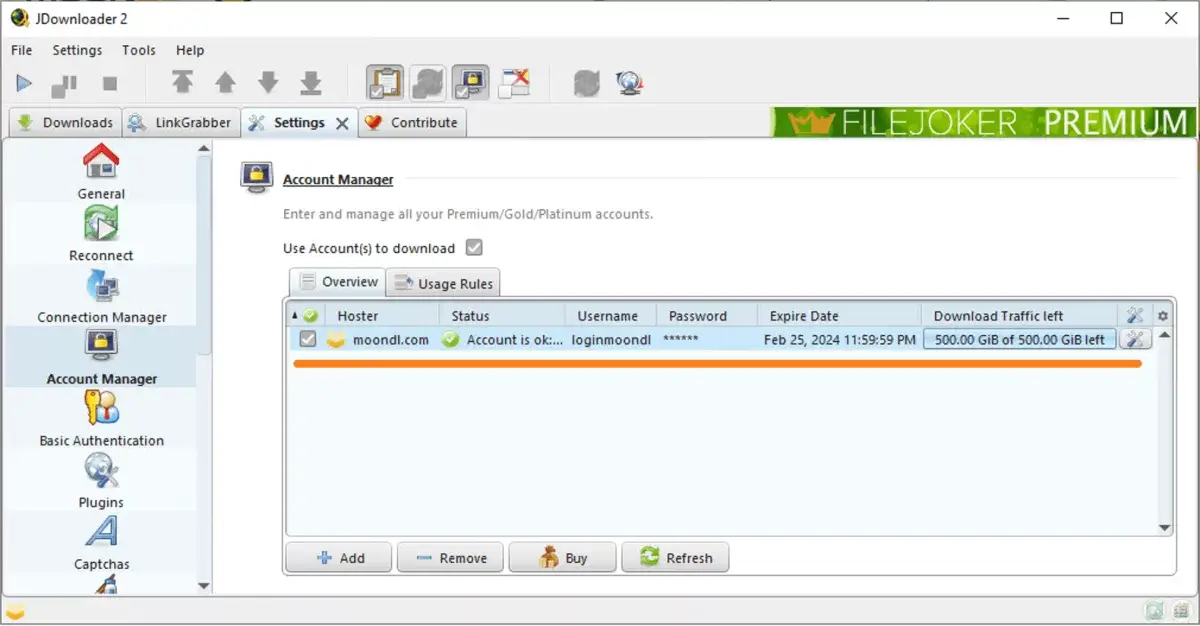This screenshot has width=1200, height=626.
Task: Toggle the moondl.com account enabled checkbox
Action: point(308,339)
